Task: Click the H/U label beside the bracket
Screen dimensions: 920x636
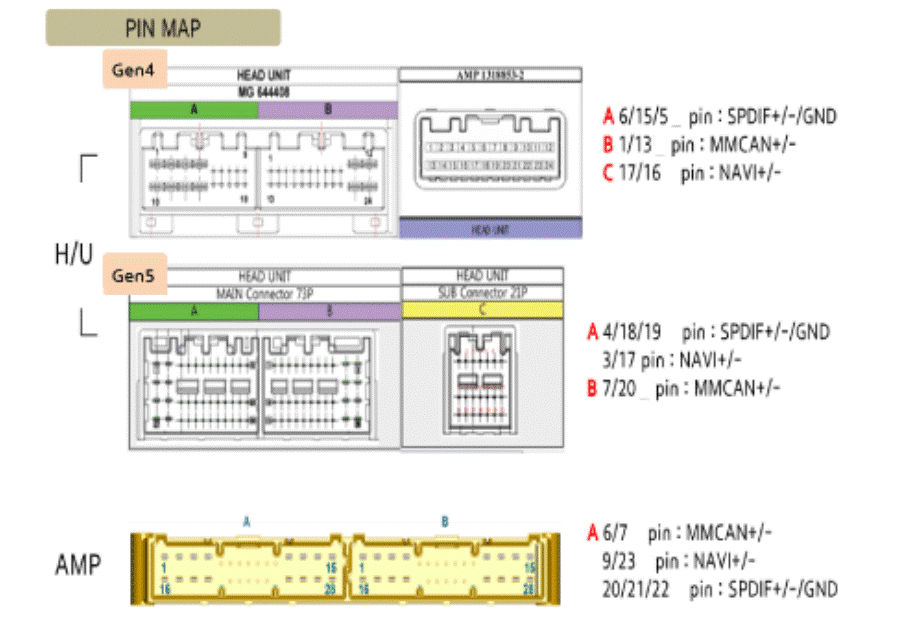Action: (x=74, y=254)
